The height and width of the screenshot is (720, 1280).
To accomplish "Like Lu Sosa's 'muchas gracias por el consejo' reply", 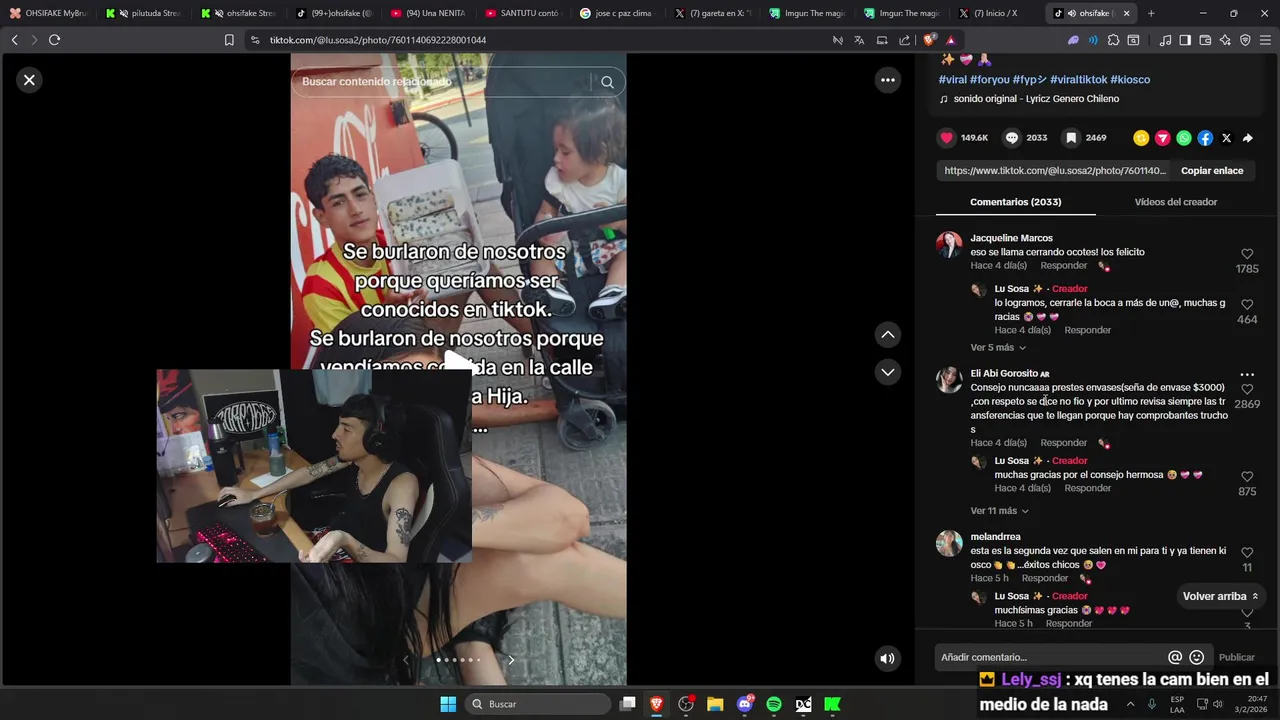I will [1246, 476].
